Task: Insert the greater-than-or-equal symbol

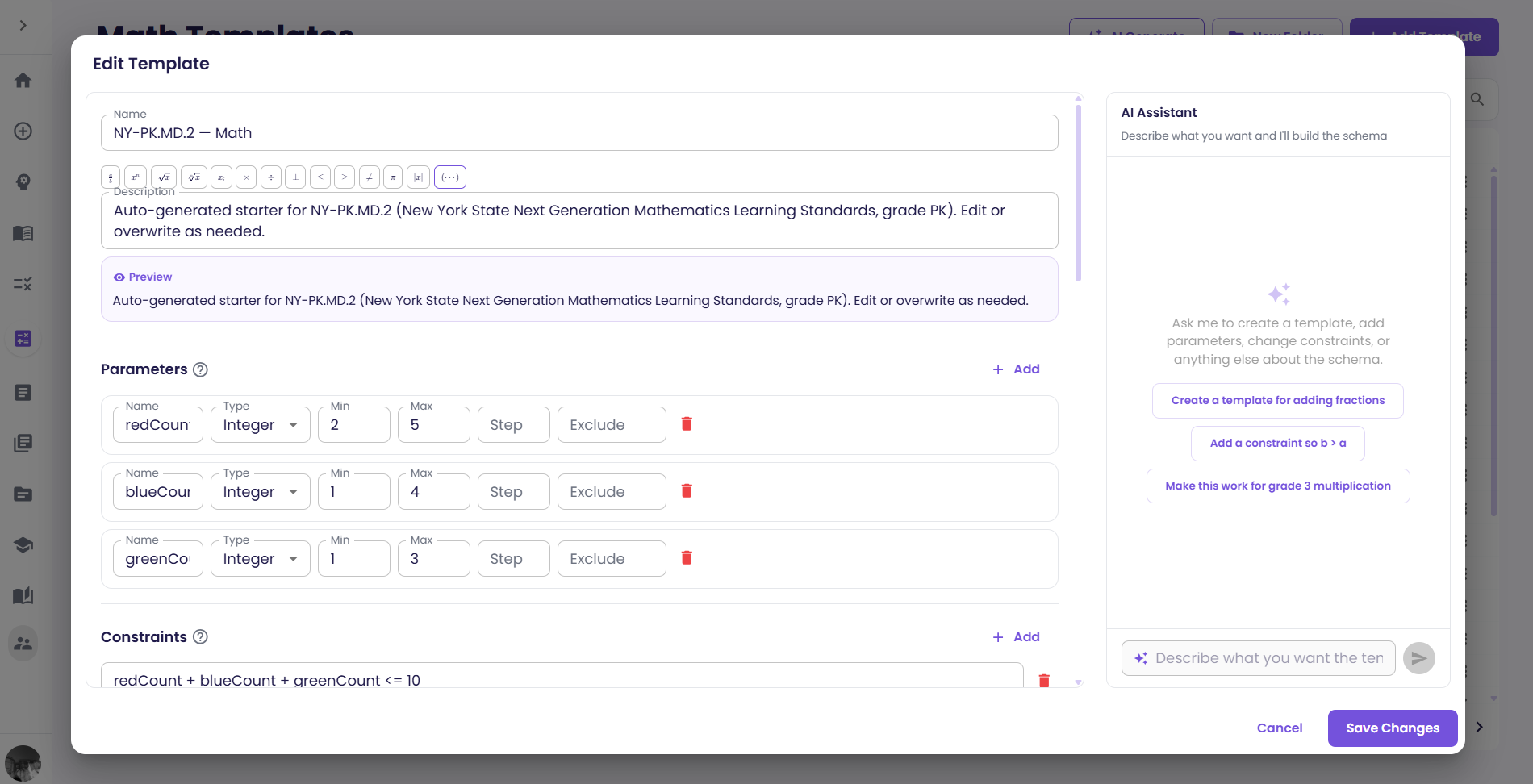Action: [x=345, y=177]
